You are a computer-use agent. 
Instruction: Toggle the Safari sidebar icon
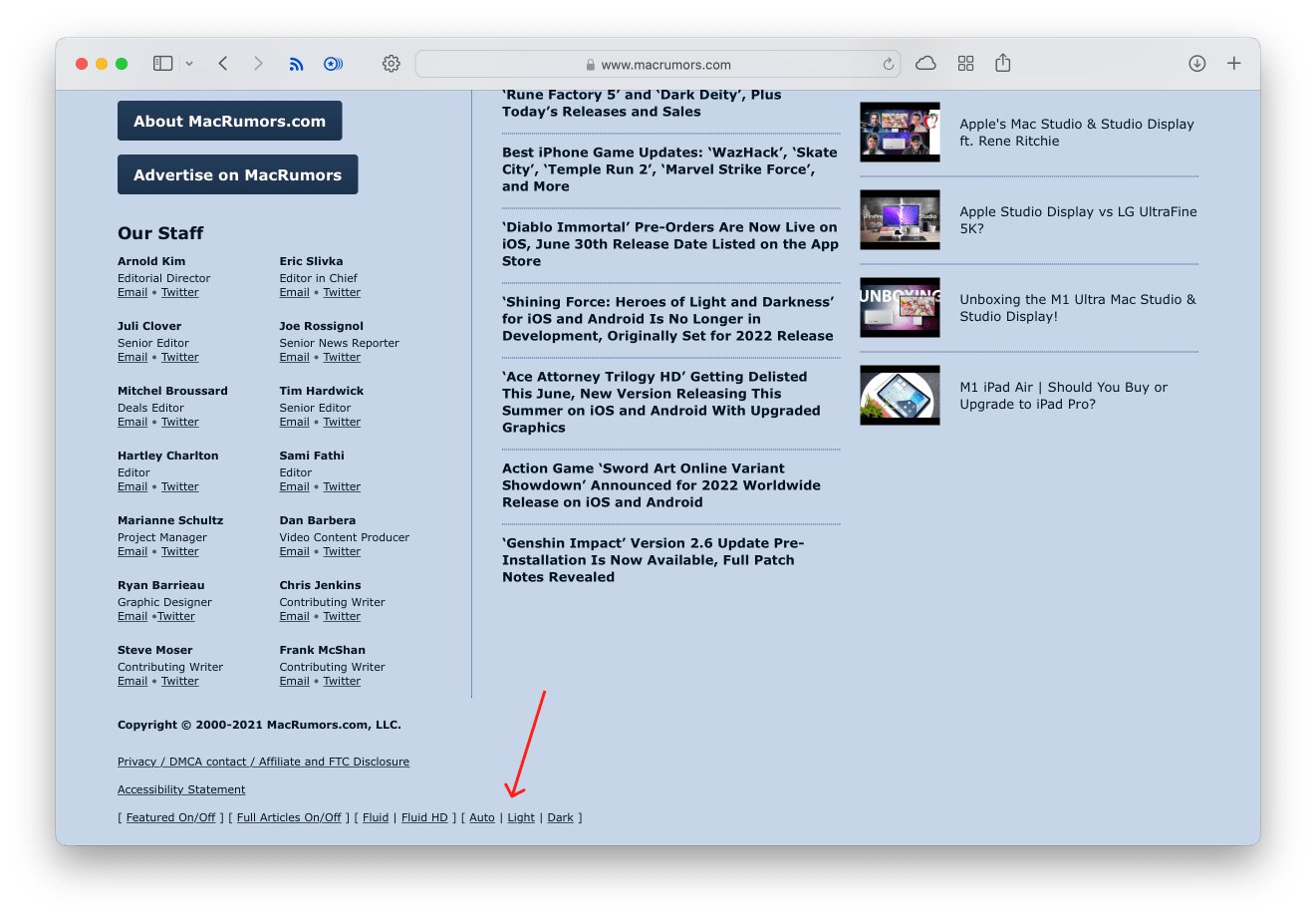162,64
